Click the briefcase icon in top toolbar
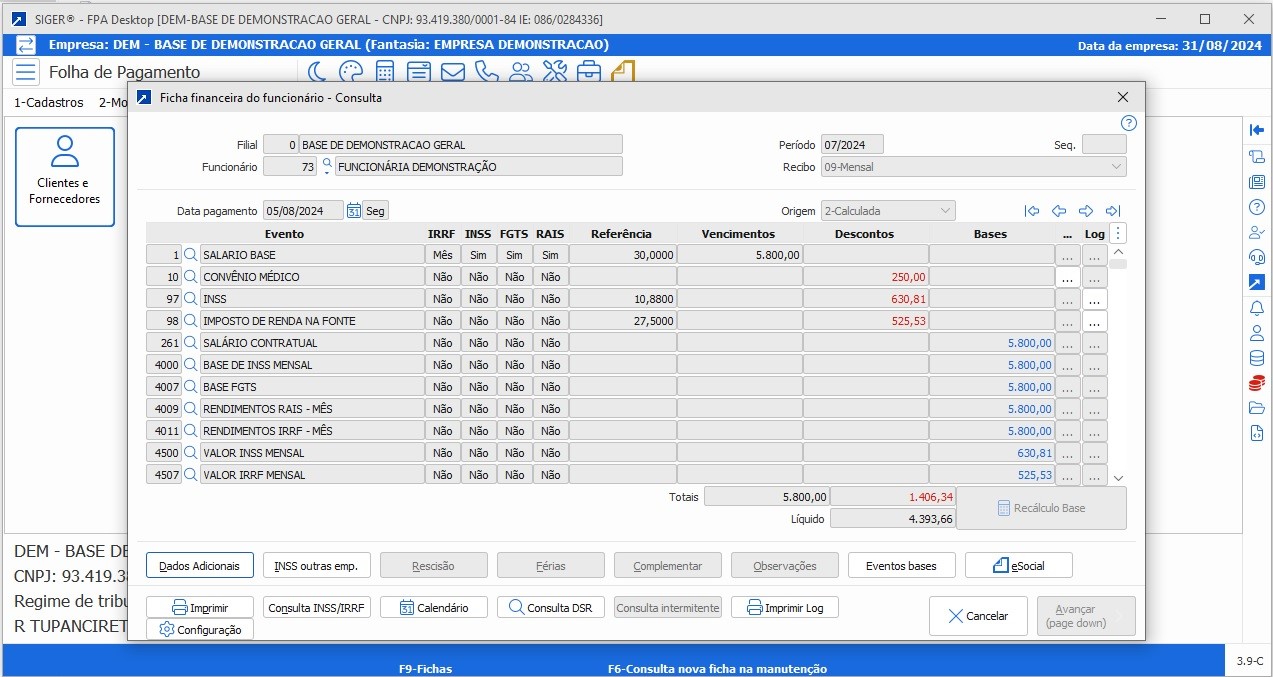The image size is (1273, 677). (x=589, y=72)
